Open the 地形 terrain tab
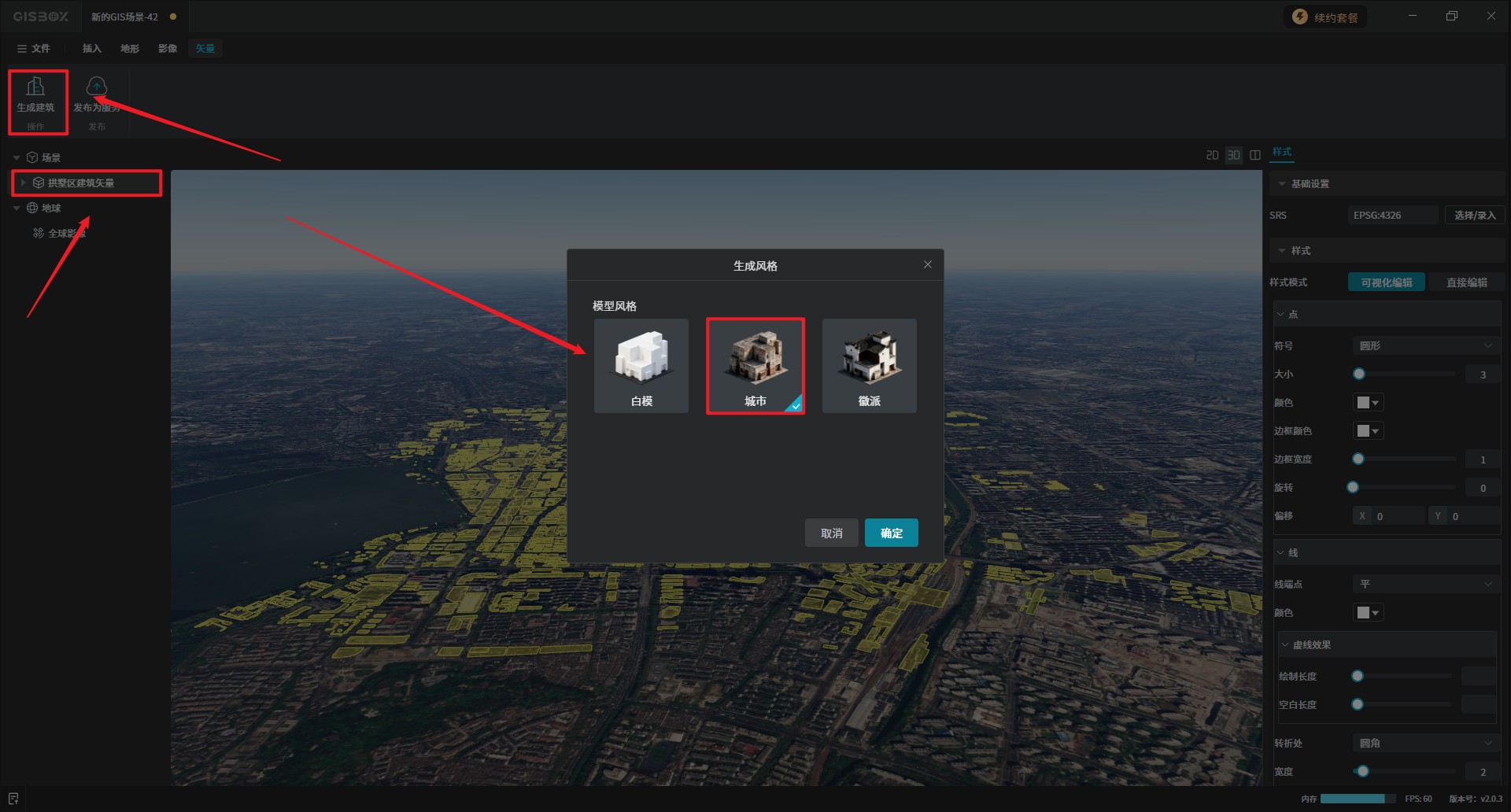Viewport: 1511px width, 812px height. click(x=130, y=49)
